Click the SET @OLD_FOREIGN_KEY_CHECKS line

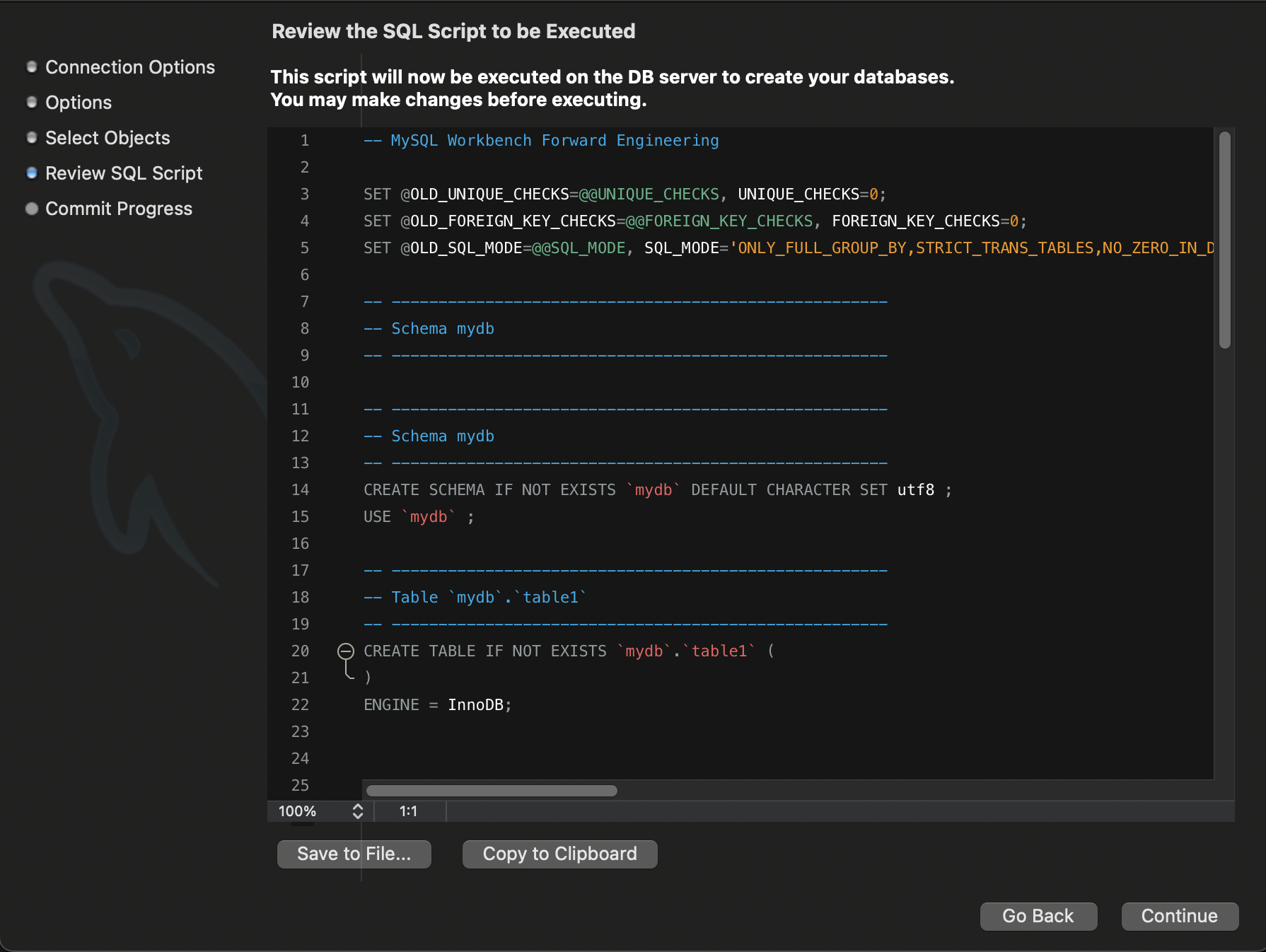pyautogui.click(x=695, y=221)
